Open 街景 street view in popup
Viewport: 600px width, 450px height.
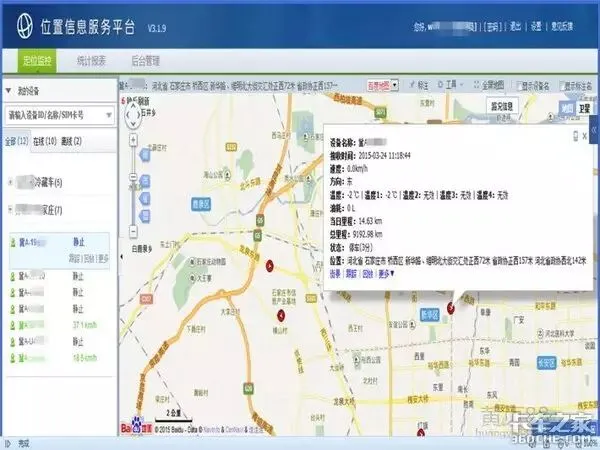click(335, 274)
